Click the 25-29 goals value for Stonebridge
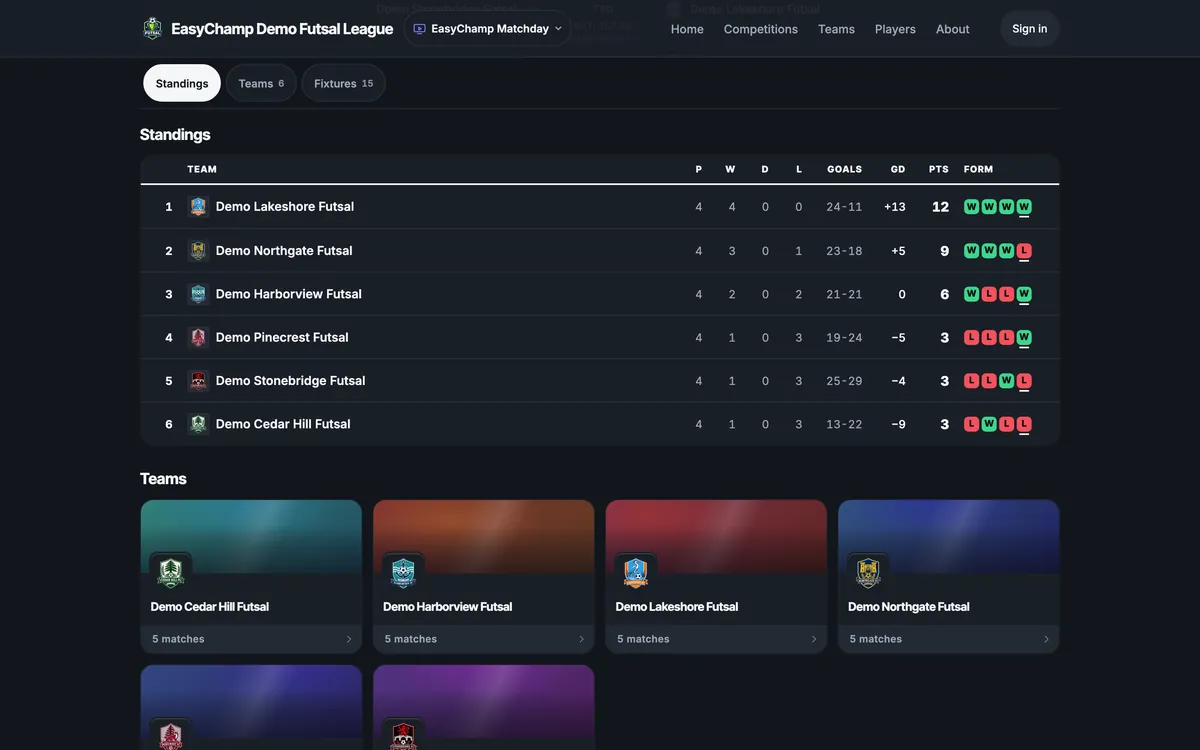 pos(845,381)
